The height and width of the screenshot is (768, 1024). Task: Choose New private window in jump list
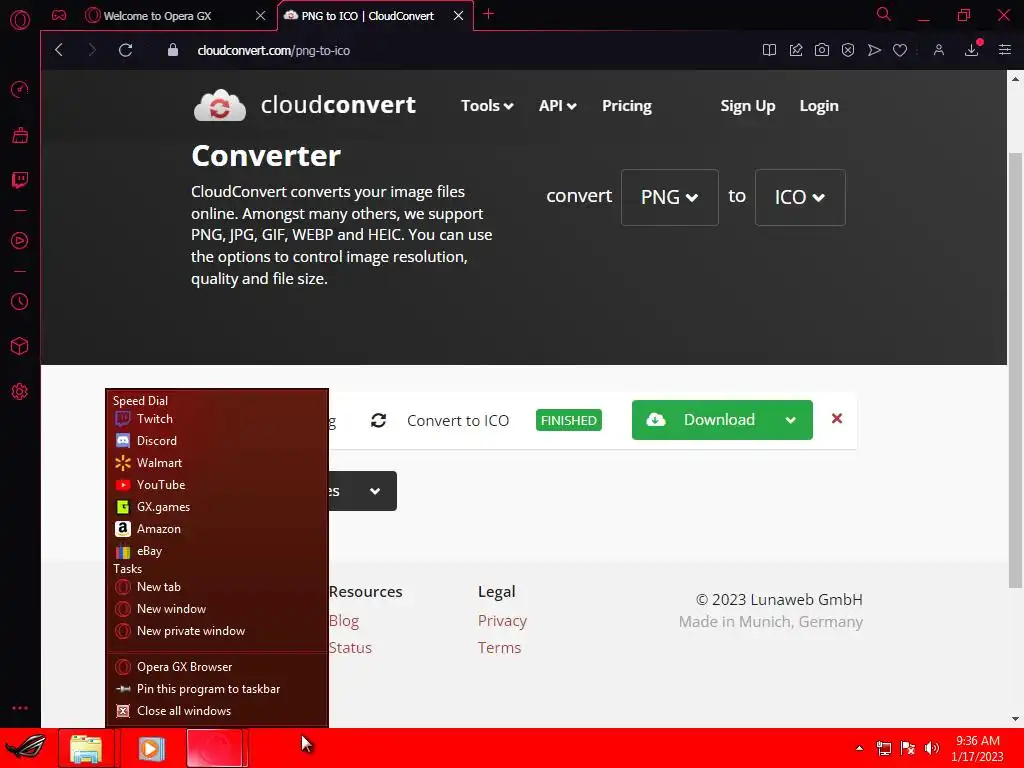(x=217, y=631)
